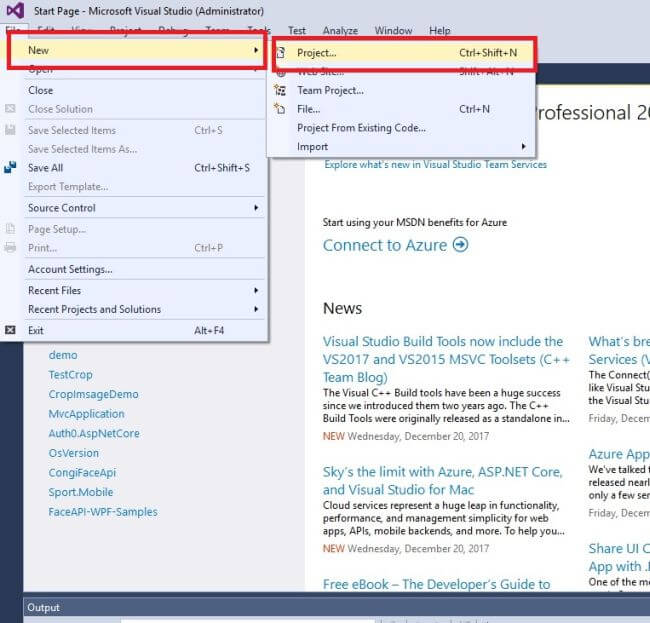Click the new Project document icon
This screenshot has width=650, height=623.
click(281, 53)
